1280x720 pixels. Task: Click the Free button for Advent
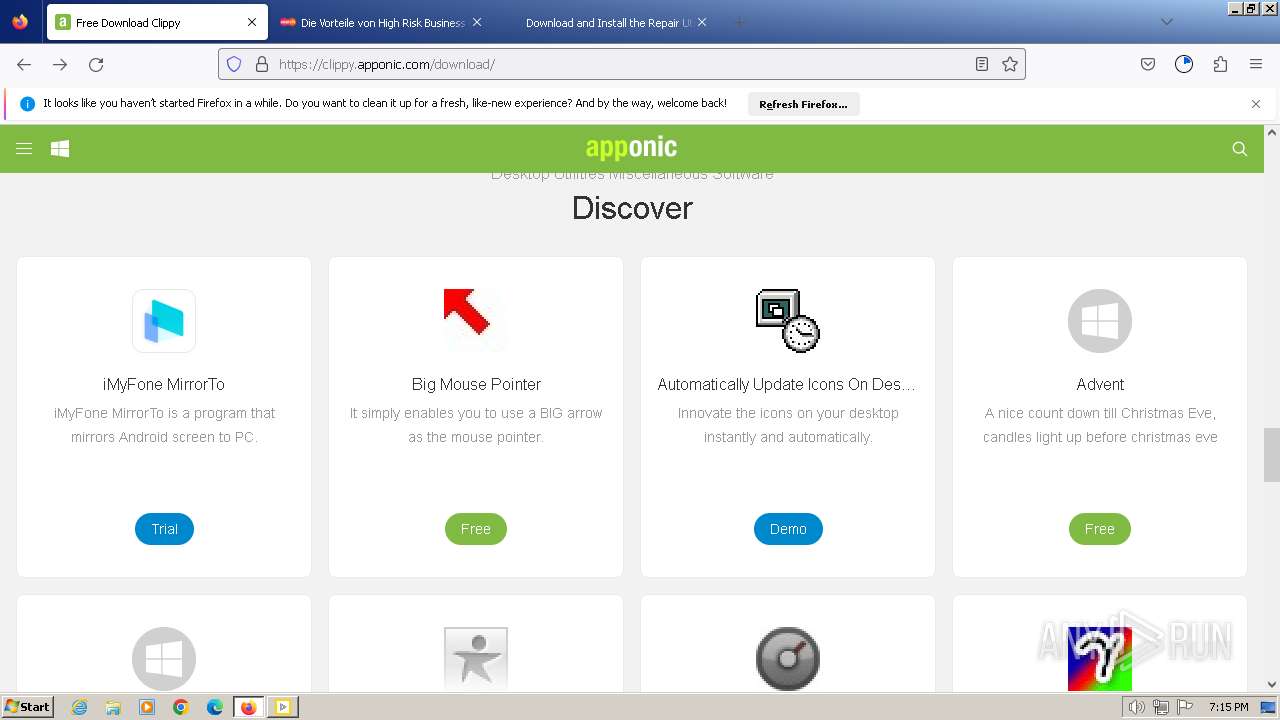point(1100,529)
